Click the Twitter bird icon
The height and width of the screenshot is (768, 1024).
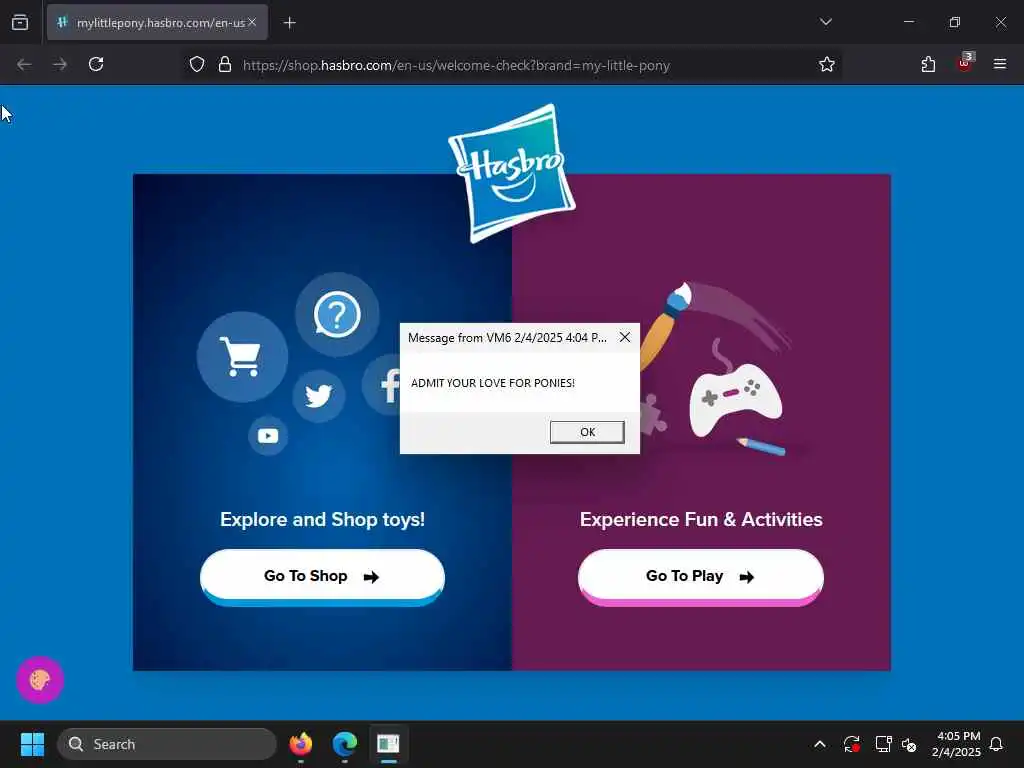point(319,395)
